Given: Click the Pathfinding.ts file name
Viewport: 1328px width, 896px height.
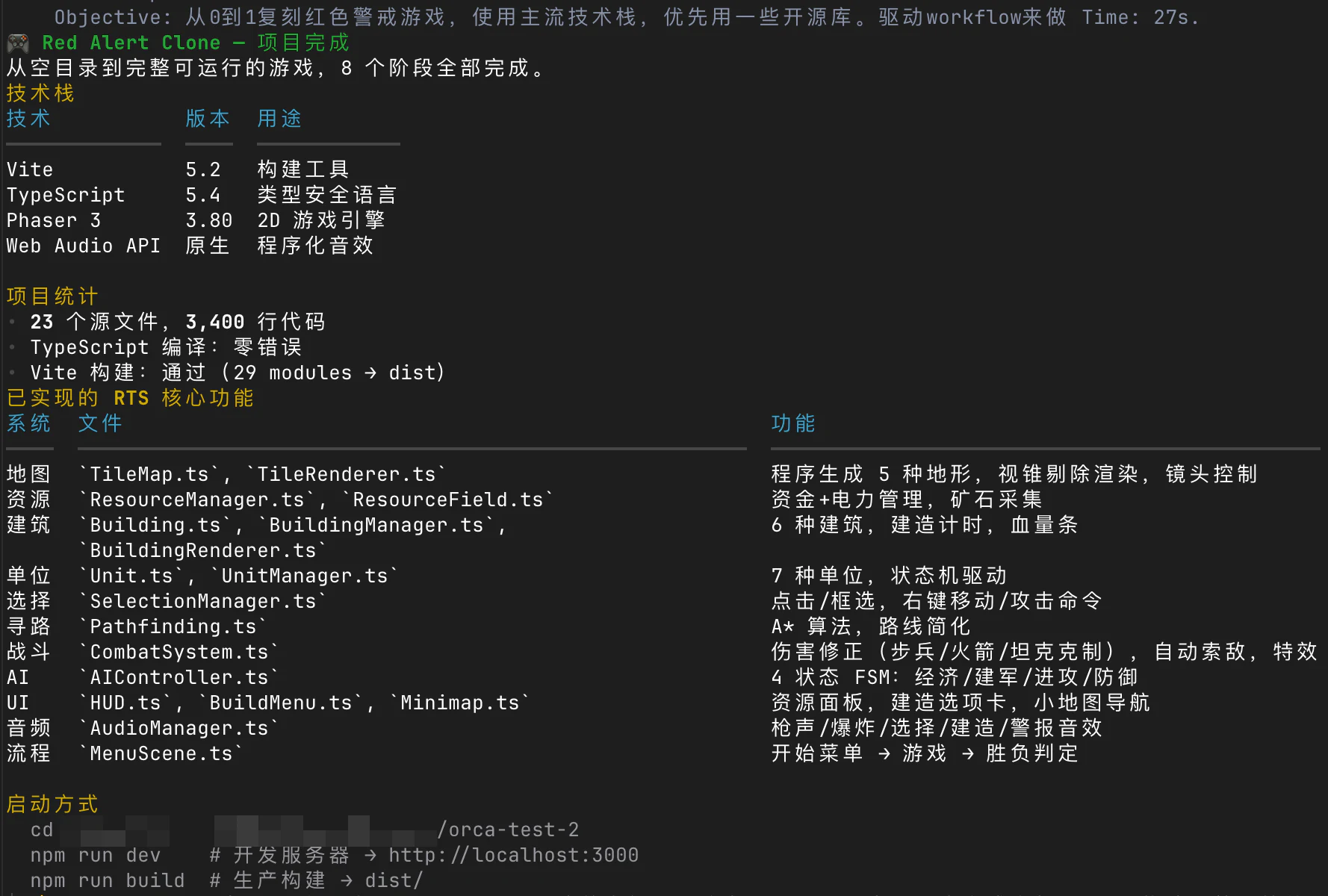Looking at the screenshot, I should click(x=173, y=626).
